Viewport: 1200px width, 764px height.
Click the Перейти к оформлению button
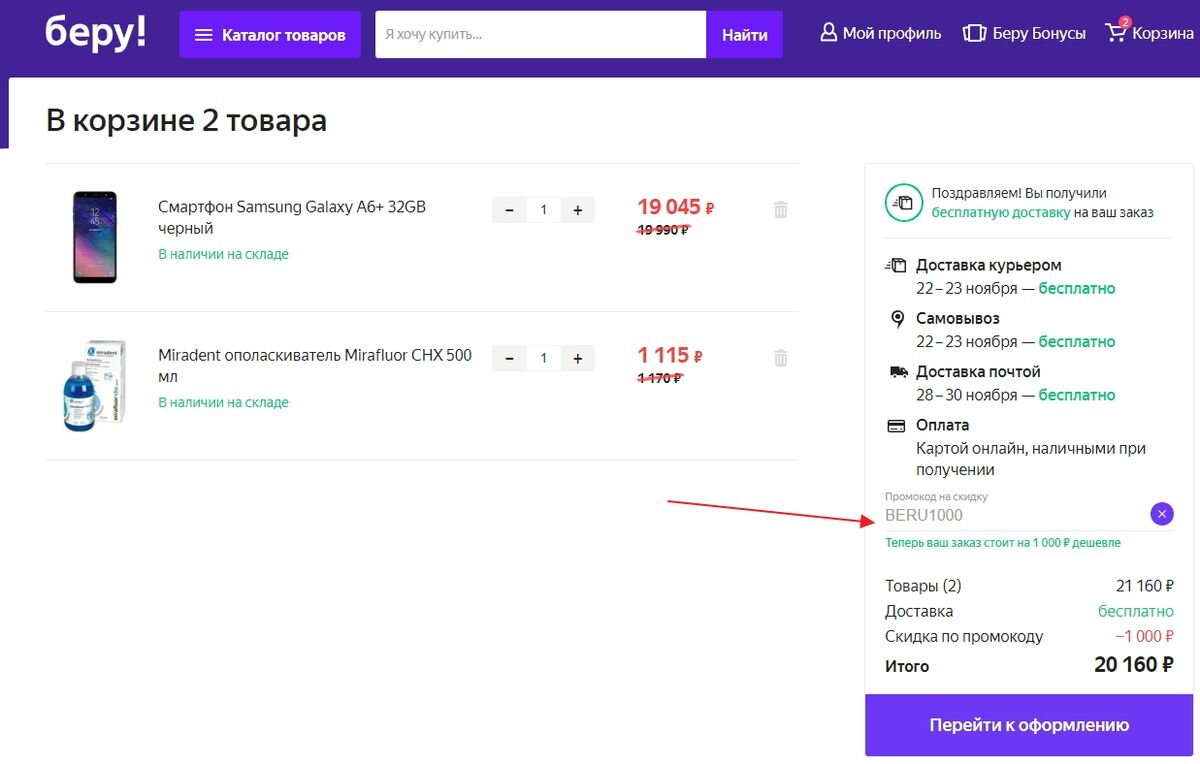coord(1029,725)
